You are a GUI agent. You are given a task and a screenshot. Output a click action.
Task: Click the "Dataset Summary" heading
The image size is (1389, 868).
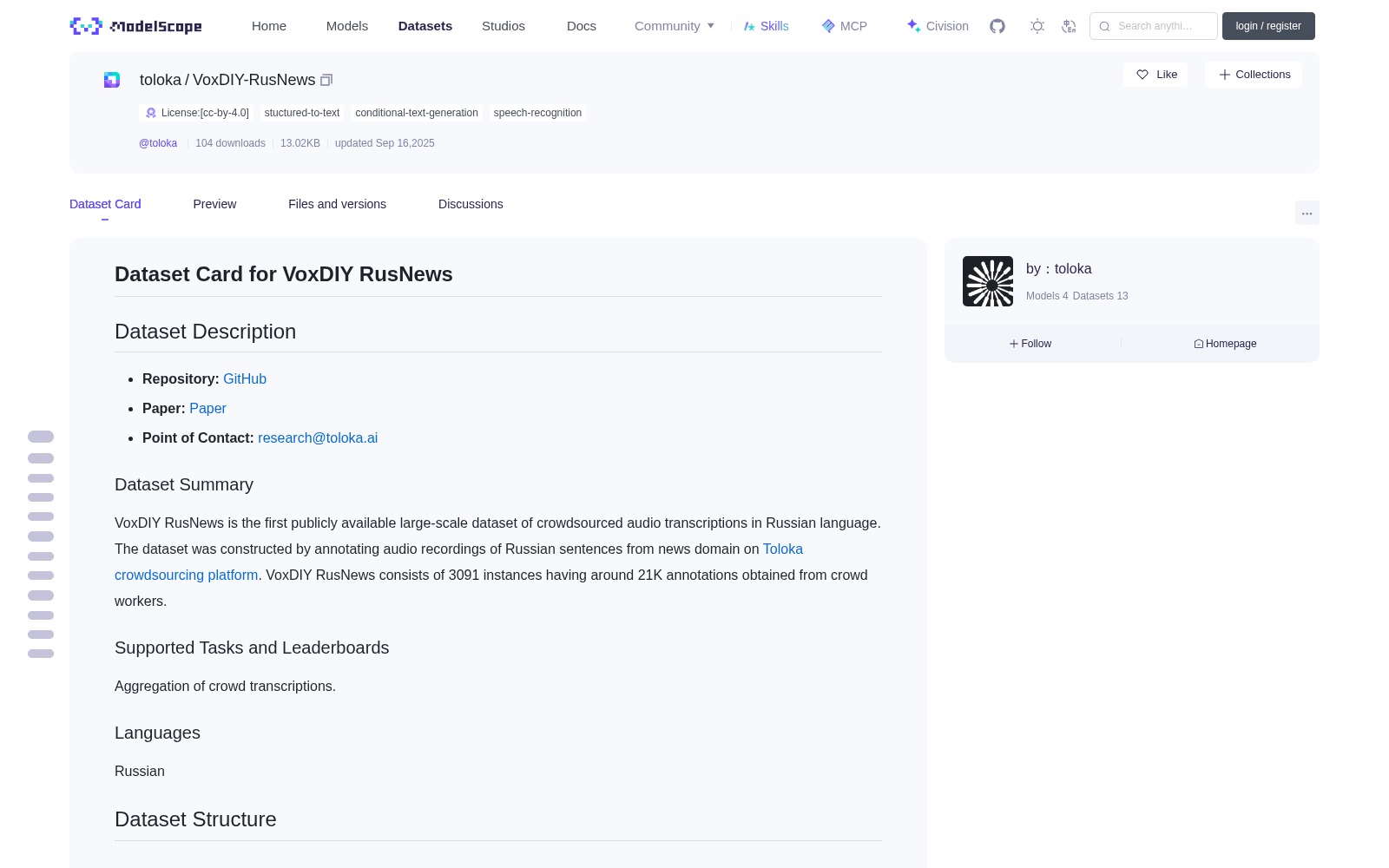[184, 484]
